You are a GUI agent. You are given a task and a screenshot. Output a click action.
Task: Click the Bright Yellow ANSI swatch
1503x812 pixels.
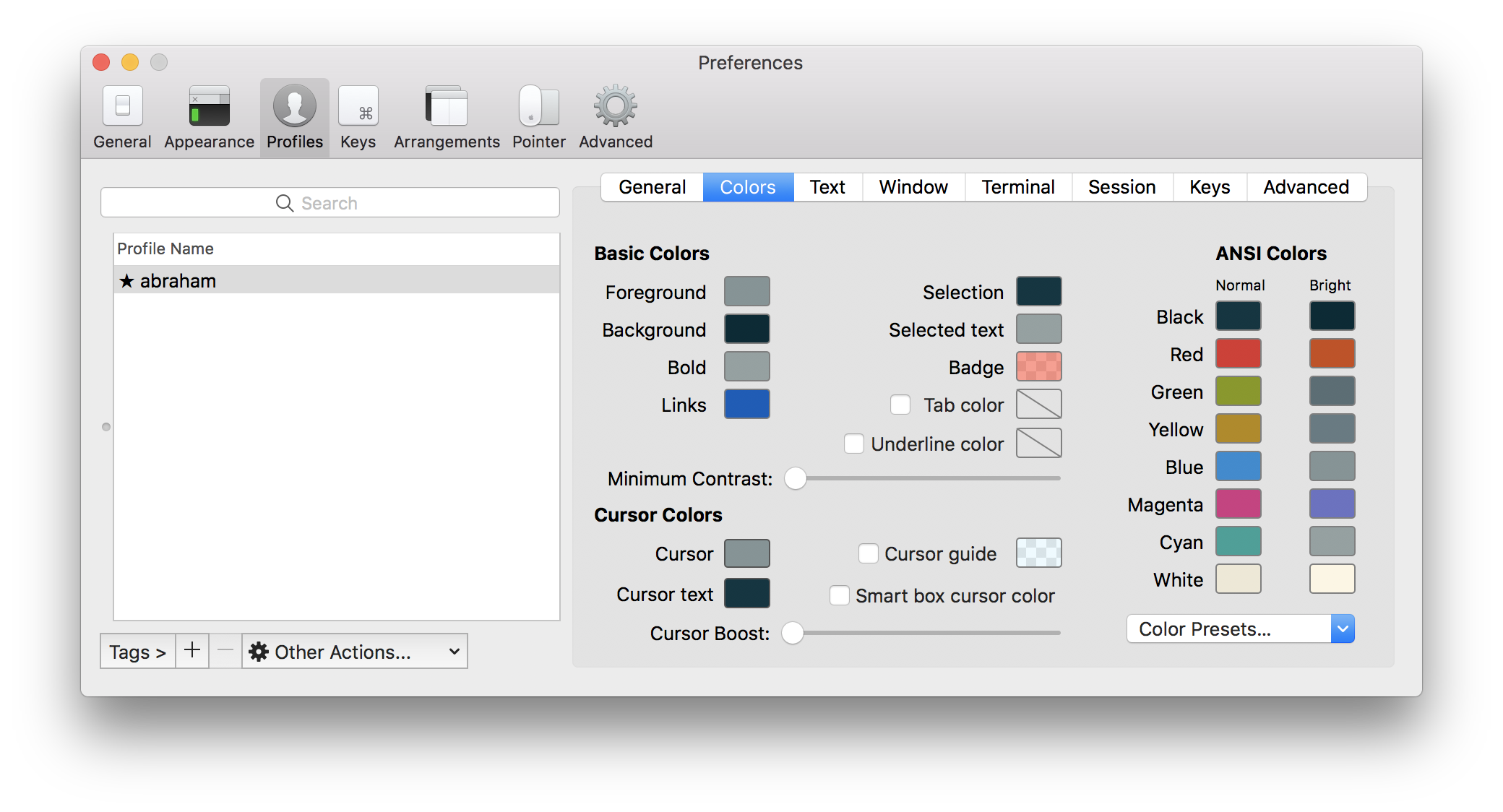[1332, 428]
